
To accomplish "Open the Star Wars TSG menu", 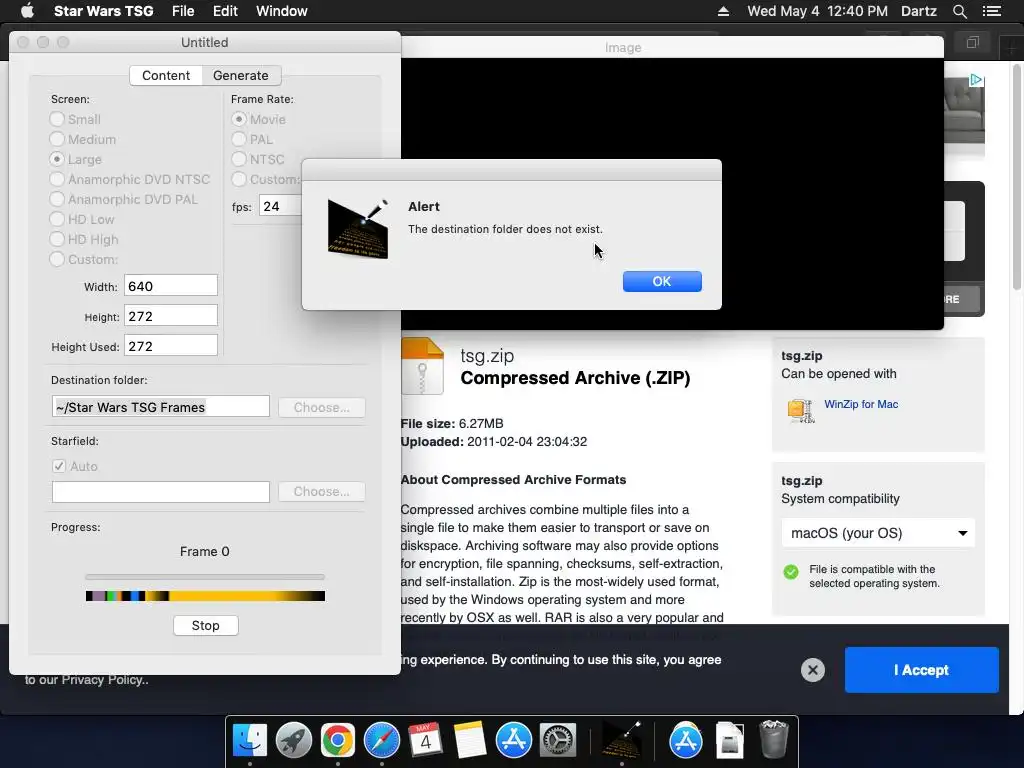I will (104, 11).
